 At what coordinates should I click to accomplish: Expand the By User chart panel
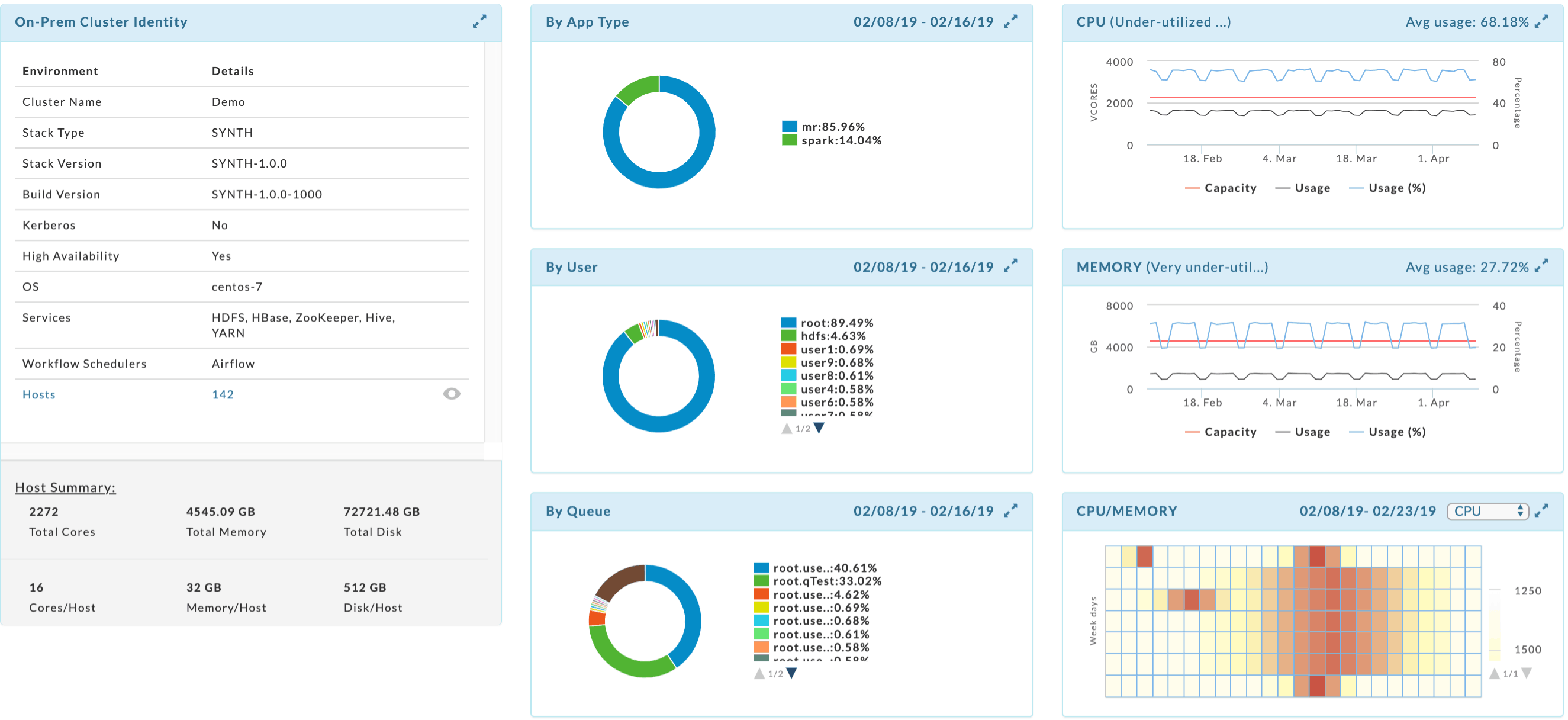point(1010,266)
